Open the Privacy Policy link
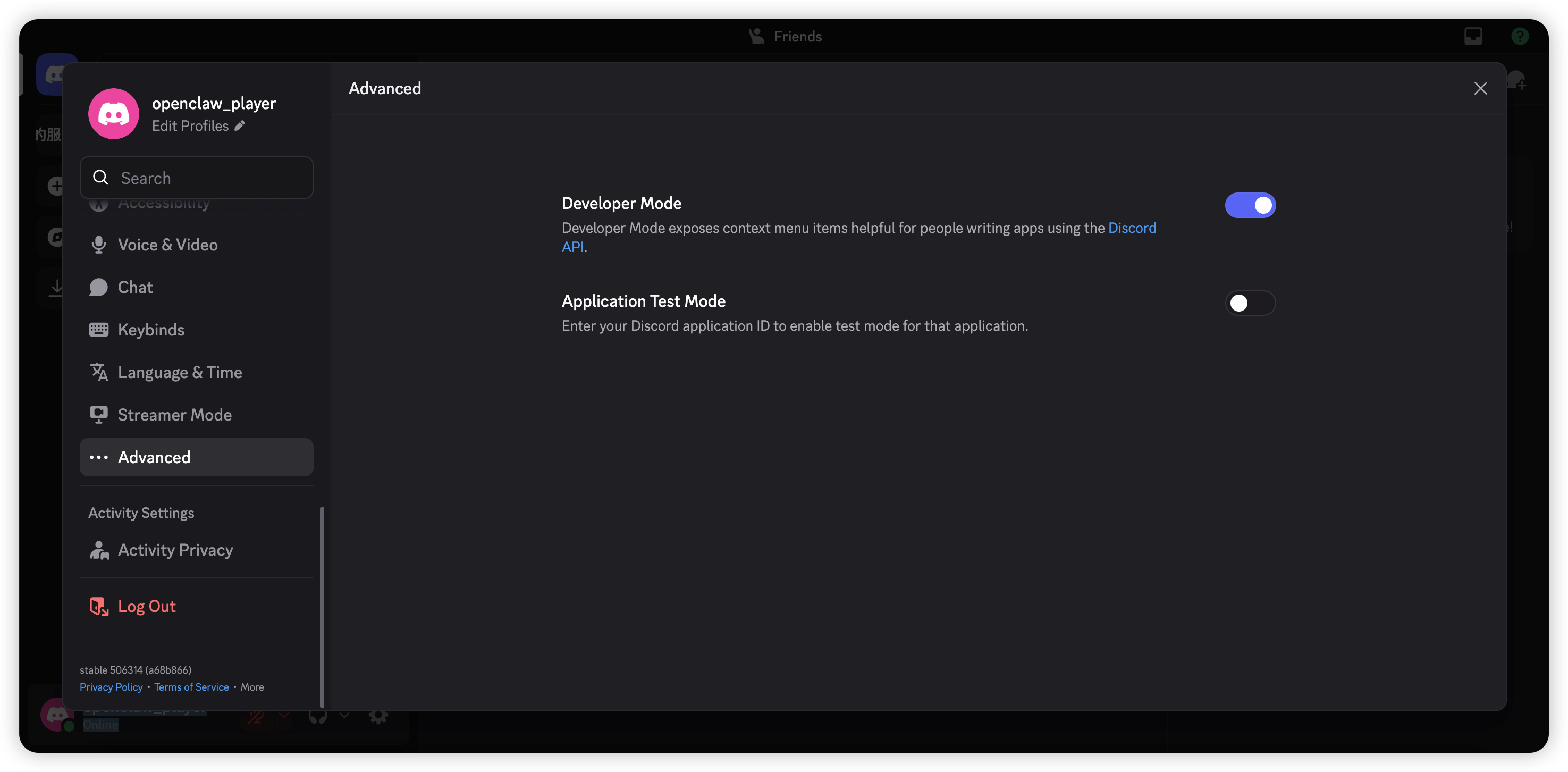Image resolution: width=1568 pixels, height=772 pixels. [111, 687]
